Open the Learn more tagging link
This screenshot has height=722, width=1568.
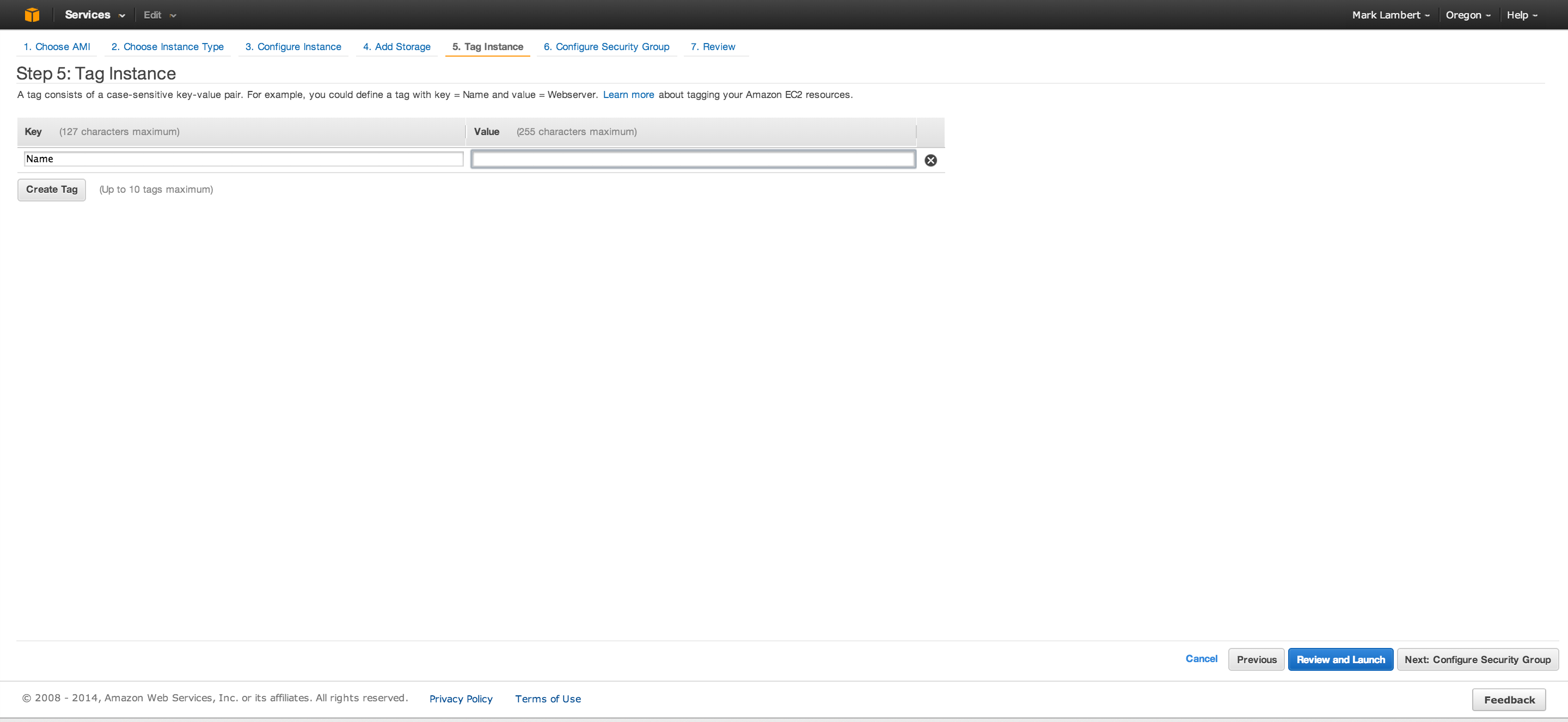[x=628, y=94]
